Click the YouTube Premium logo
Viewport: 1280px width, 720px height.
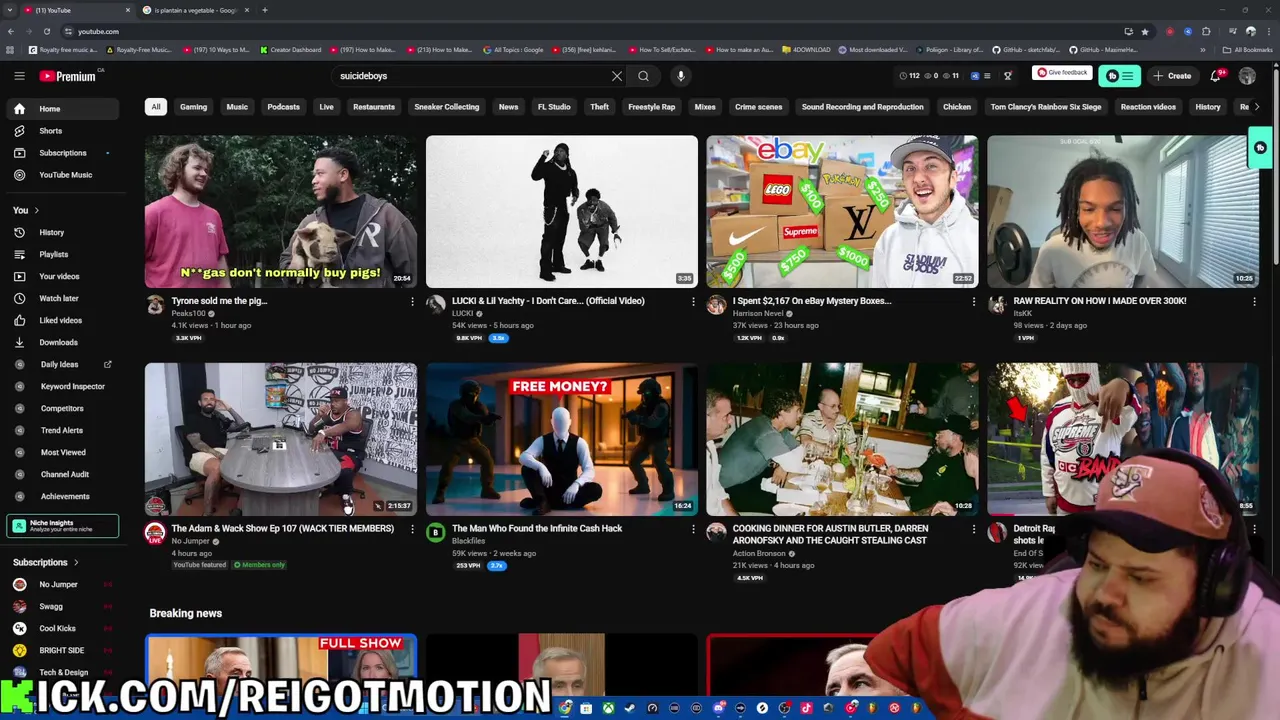pyautogui.click(x=68, y=76)
